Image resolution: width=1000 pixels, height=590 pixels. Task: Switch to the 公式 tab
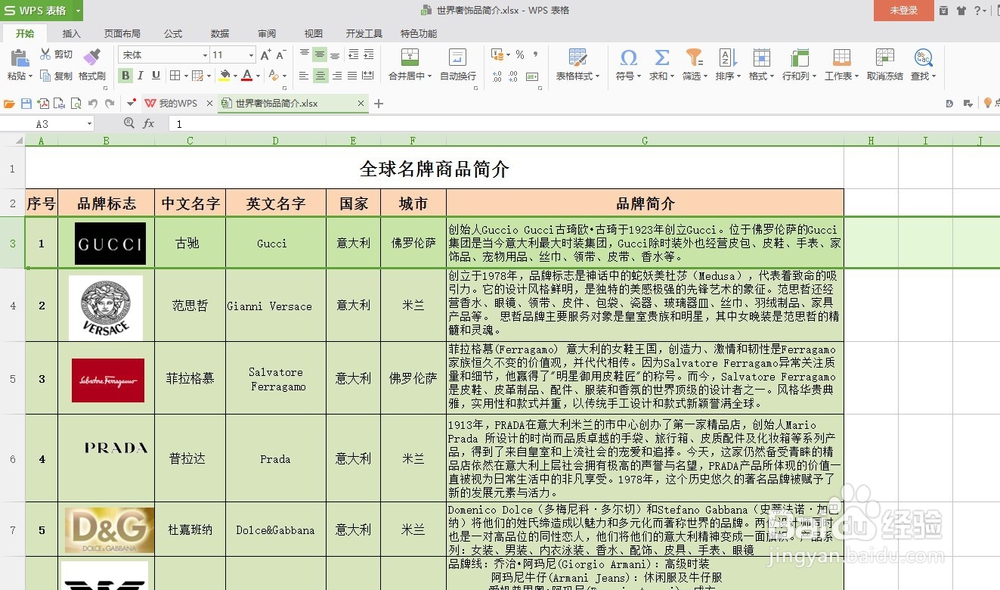173,33
